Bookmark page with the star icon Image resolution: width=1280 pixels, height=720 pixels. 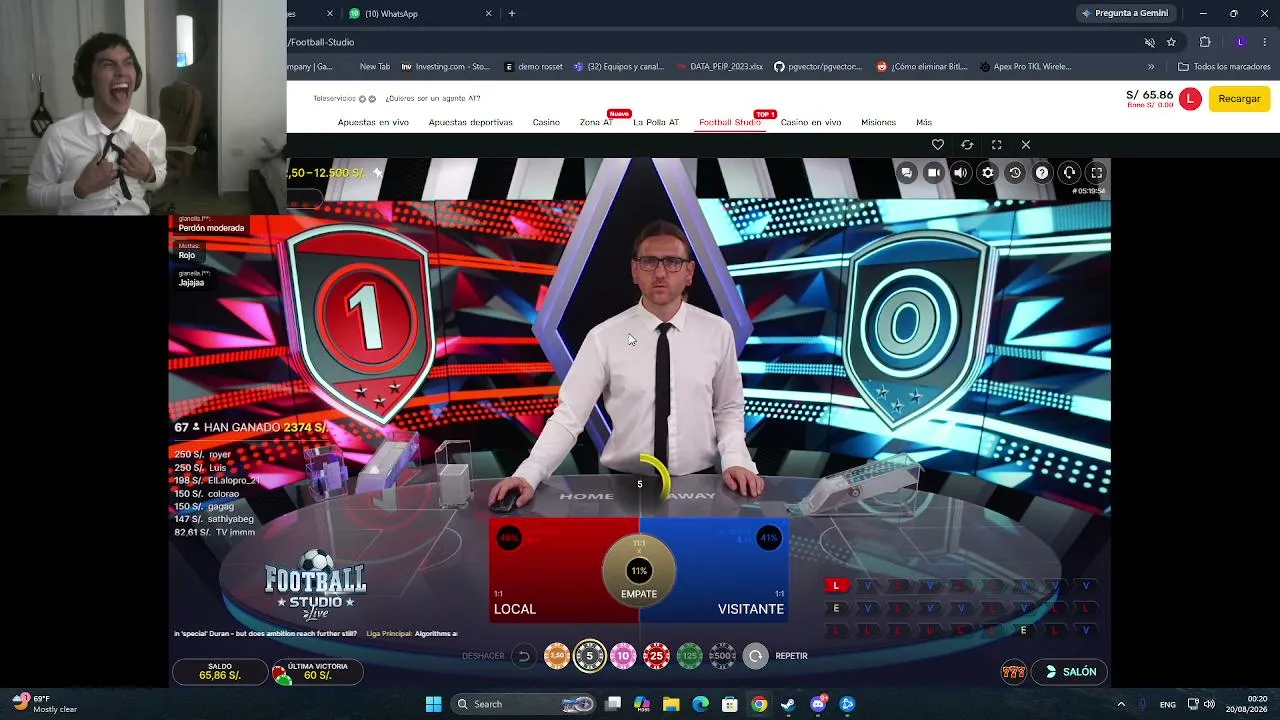pyautogui.click(x=1171, y=42)
